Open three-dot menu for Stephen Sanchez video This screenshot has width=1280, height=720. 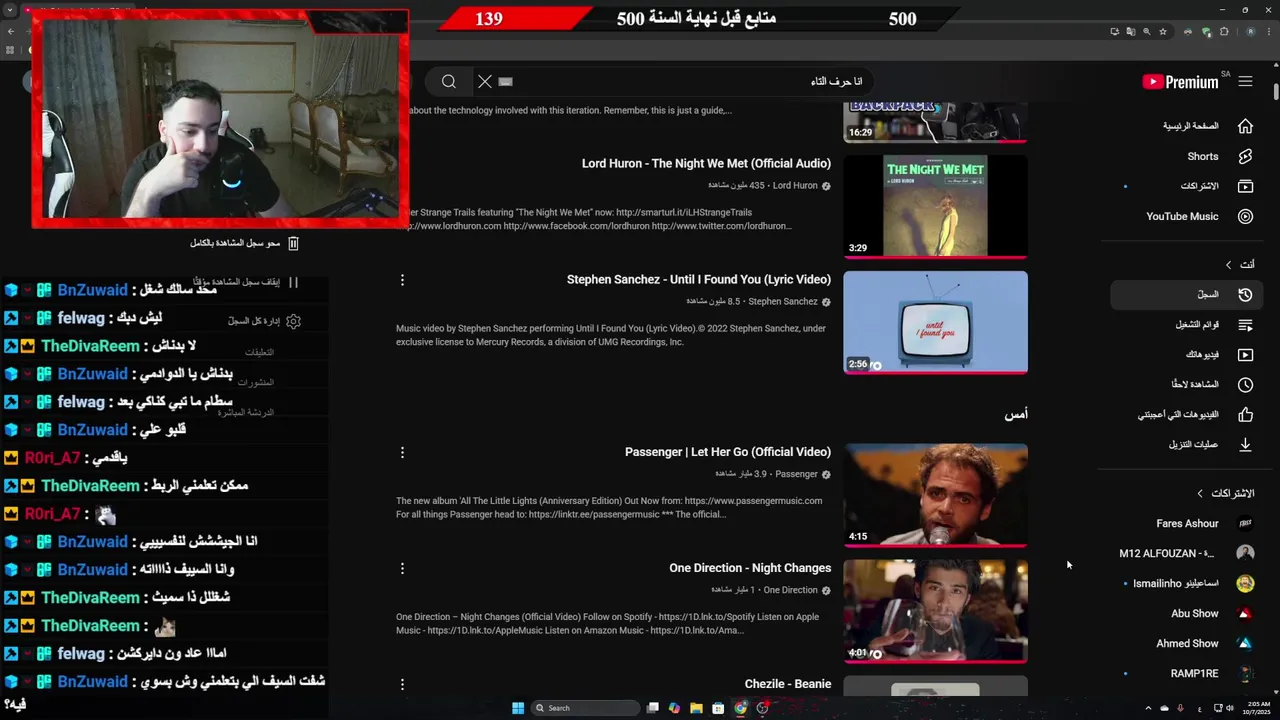(402, 280)
